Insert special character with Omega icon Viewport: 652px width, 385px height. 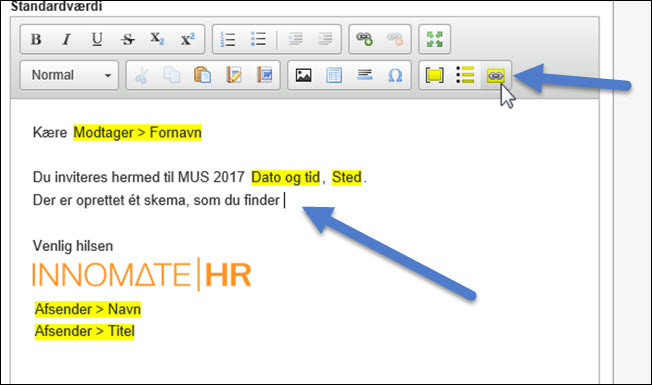(x=395, y=75)
